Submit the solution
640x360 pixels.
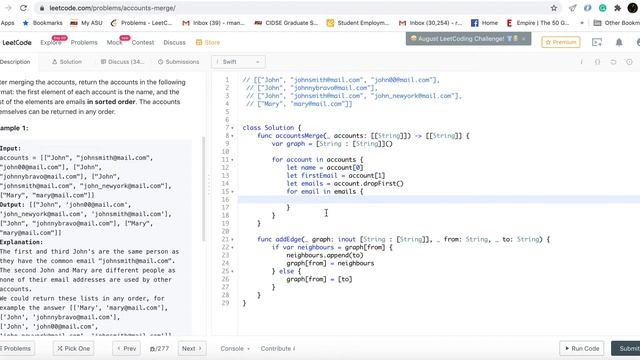click(x=626, y=349)
